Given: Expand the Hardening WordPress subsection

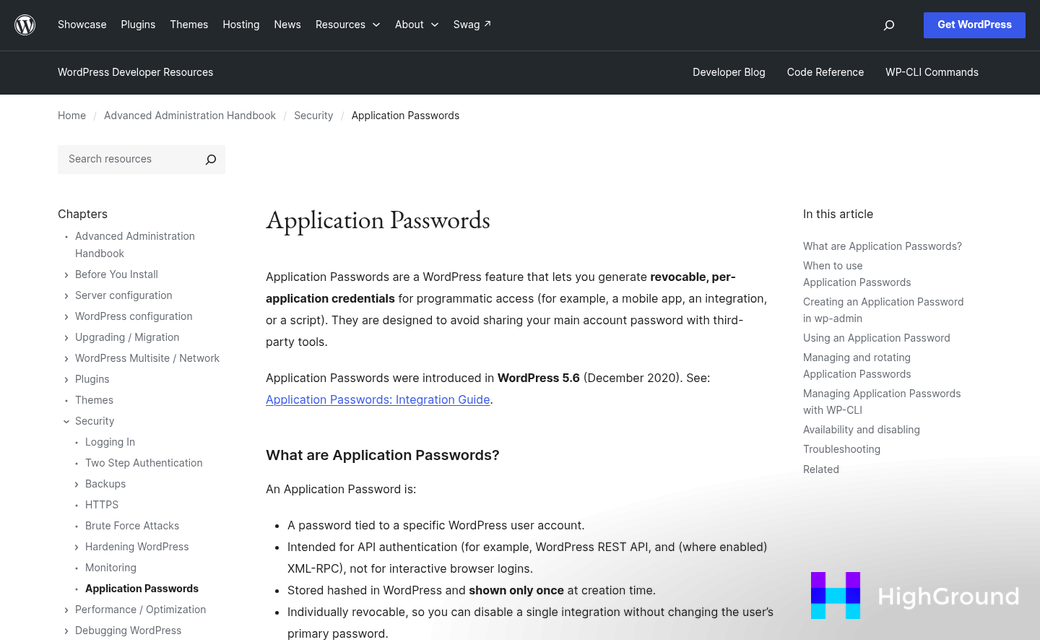Looking at the screenshot, I should click(x=76, y=547).
